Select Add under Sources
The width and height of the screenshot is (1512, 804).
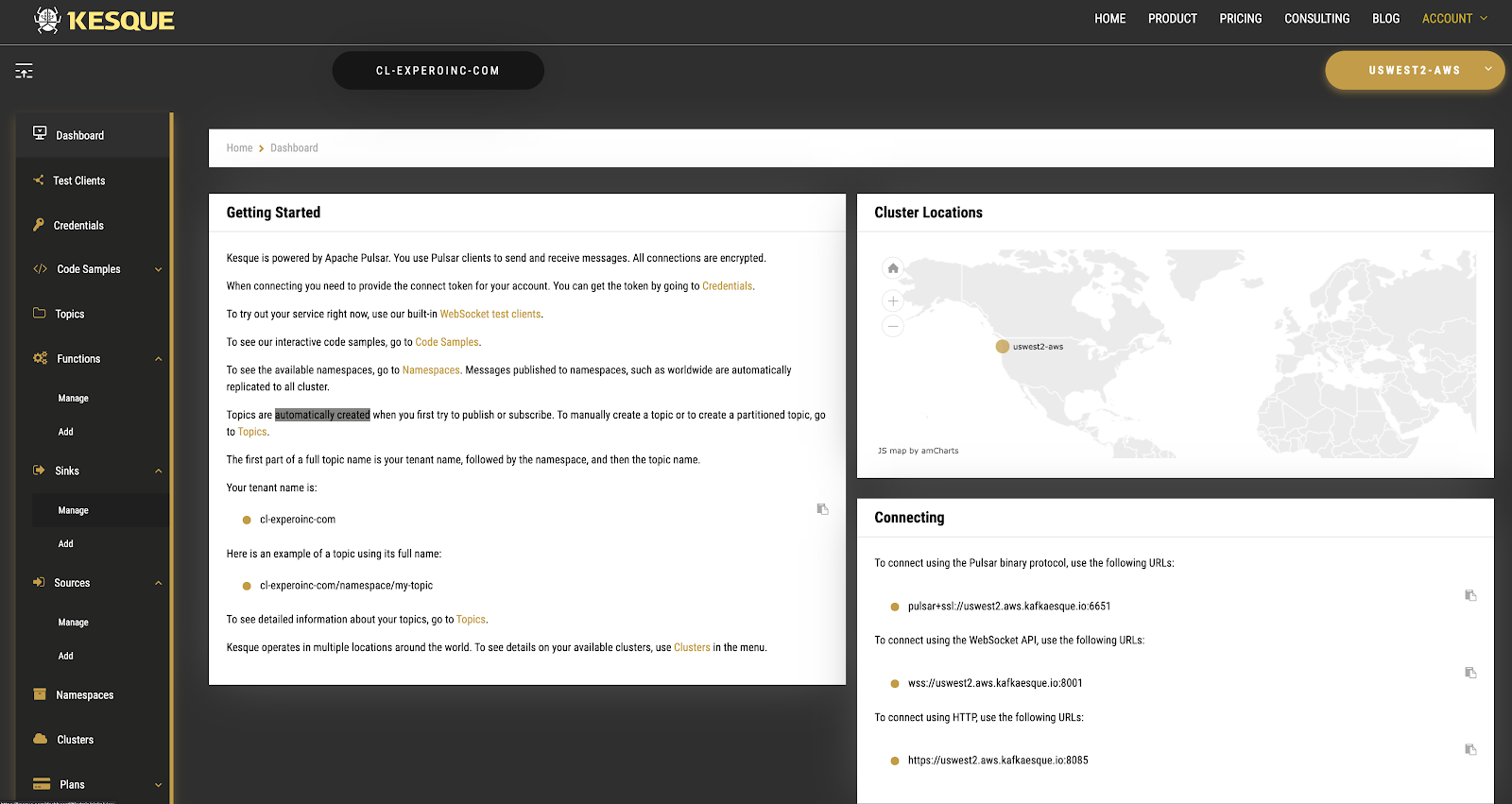click(x=66, y=656)
